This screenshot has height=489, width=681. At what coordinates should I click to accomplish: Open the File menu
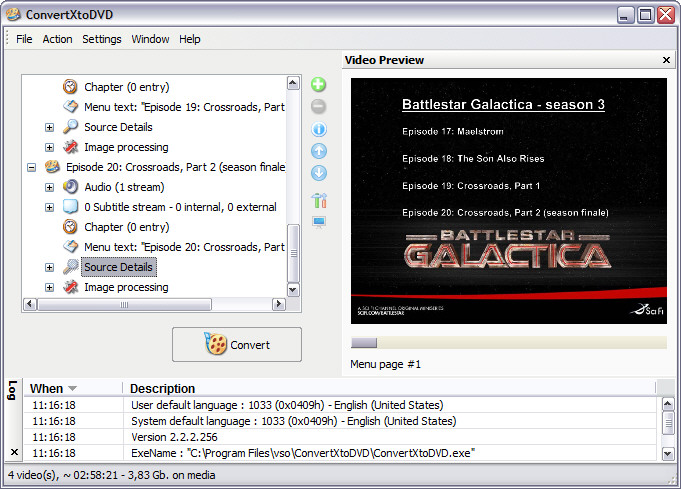(24, 39)
